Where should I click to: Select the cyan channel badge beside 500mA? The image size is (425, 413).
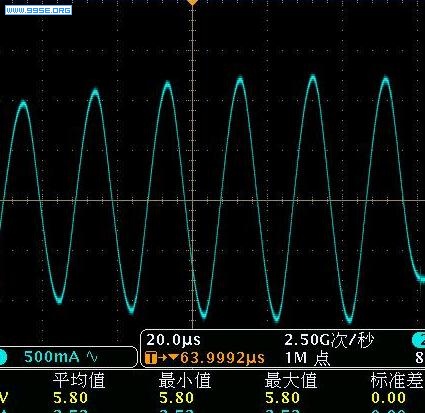click(x=3, y=357)
